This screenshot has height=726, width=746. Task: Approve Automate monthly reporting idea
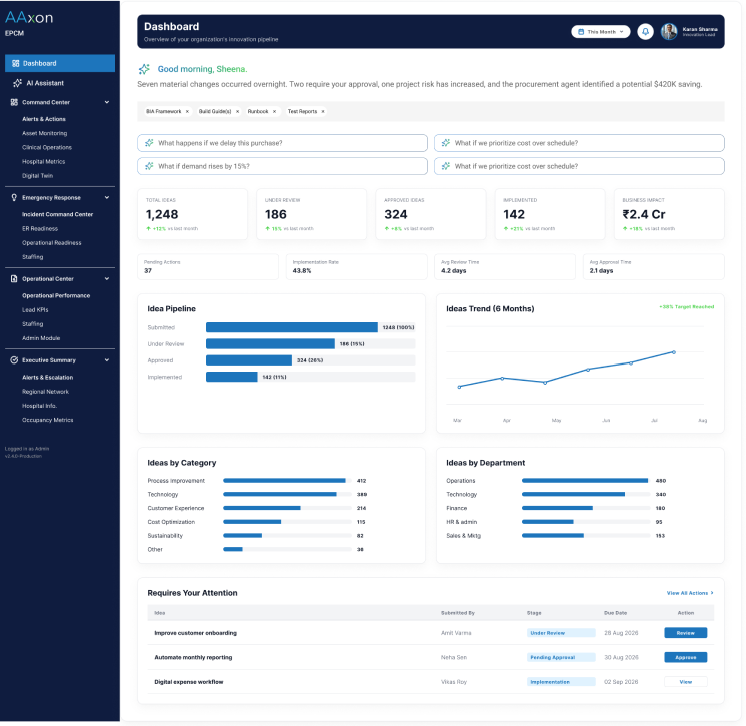pyautogui.click(x=686, y=657)
